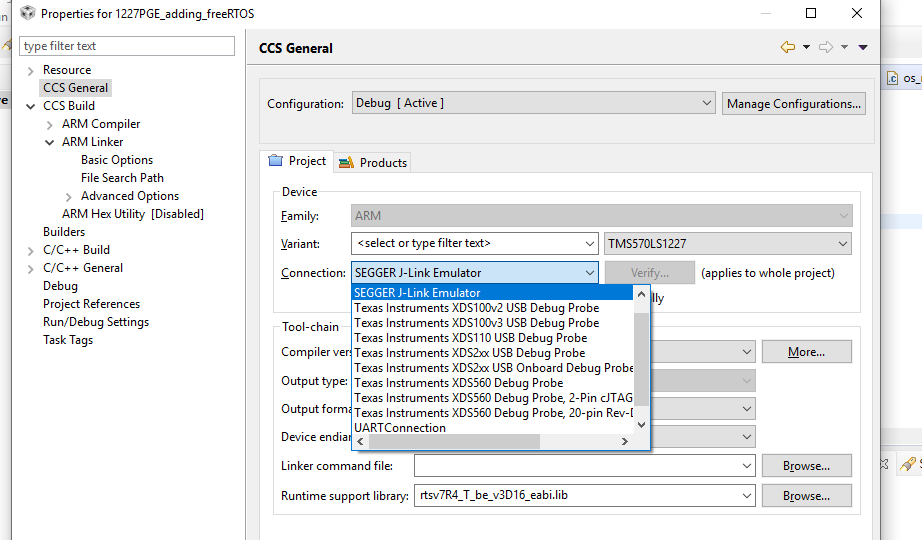Select File Search Path item
The height and width of the screenshot is (540, 922).
click(122, 178)
